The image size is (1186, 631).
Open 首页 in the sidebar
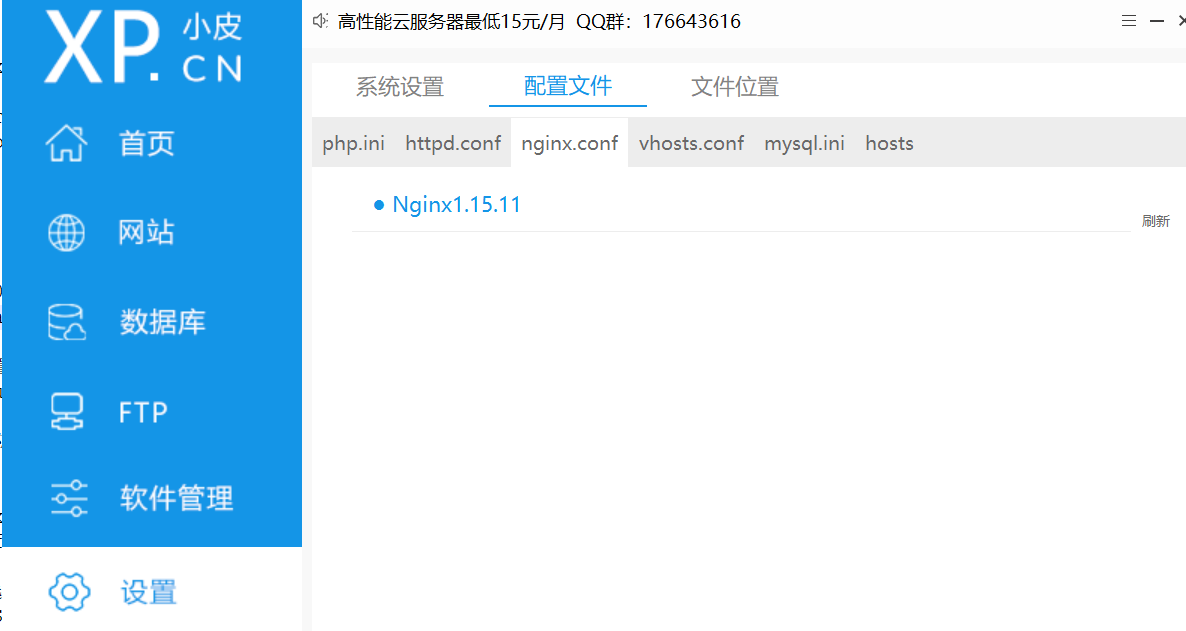(x=147, y=143)
